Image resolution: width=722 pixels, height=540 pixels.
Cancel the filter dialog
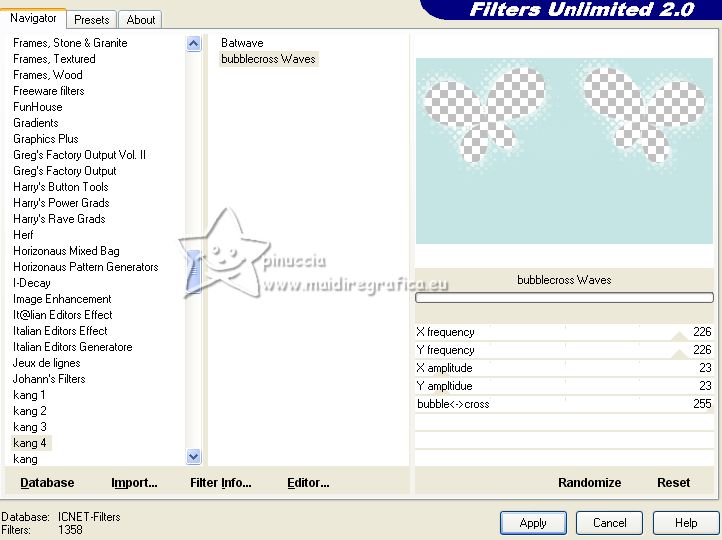(610, 523)
